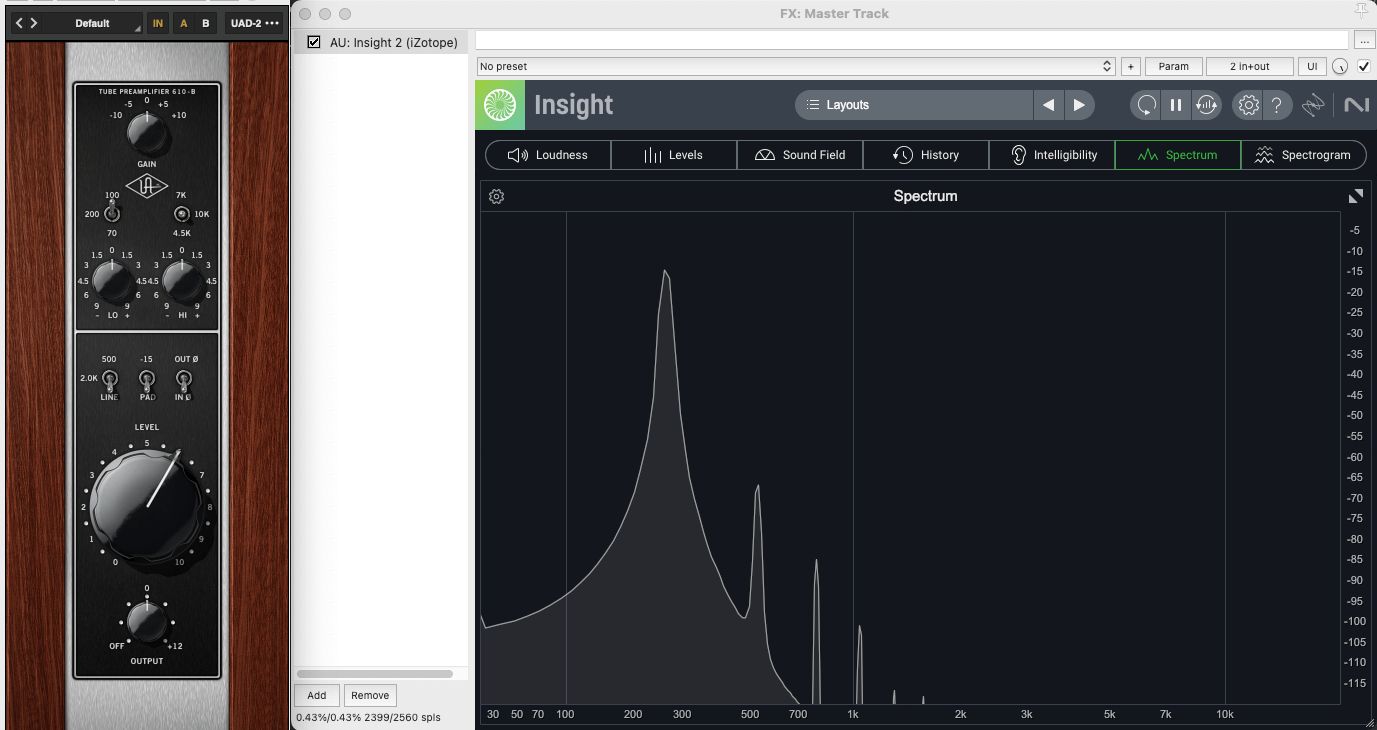Toggle the AU: Insight 2 plugin checkbox
Image resolution: width=1377 pixels, height=730 pixels.
[x=314, y=42]
